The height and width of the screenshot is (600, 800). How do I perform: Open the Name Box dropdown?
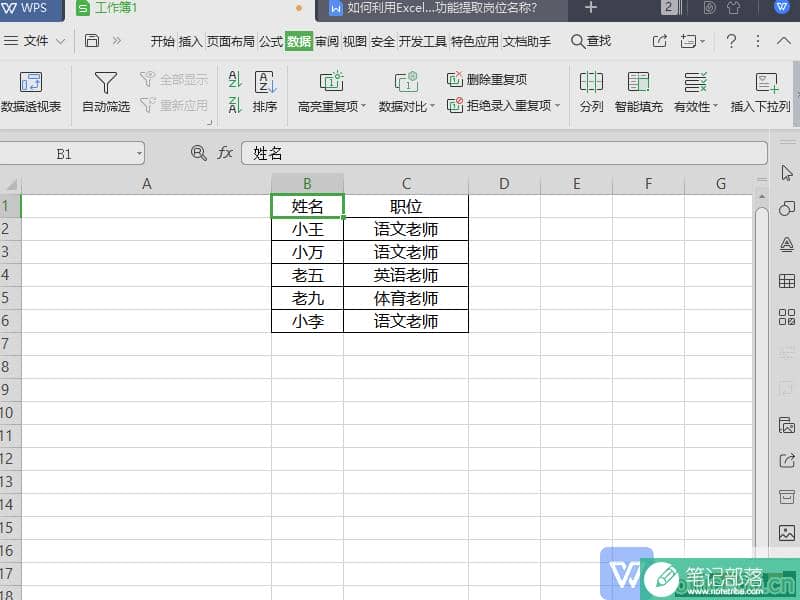139,154
